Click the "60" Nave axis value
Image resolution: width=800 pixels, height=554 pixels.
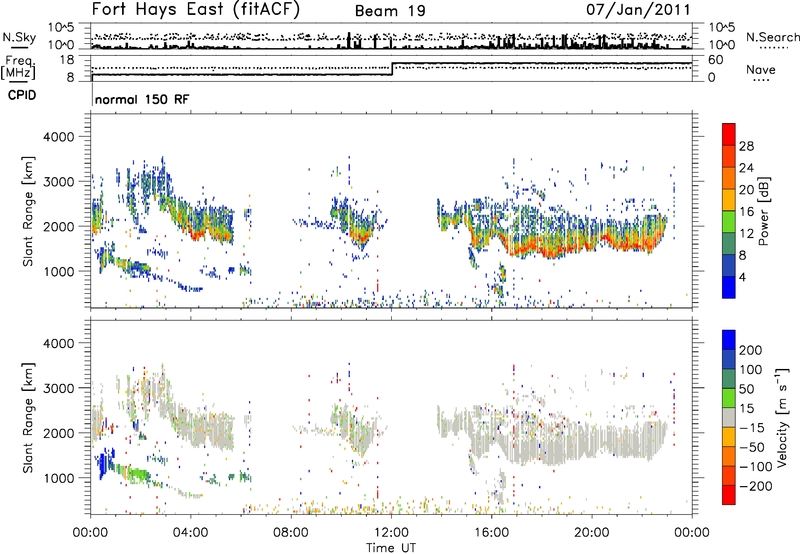715,60
